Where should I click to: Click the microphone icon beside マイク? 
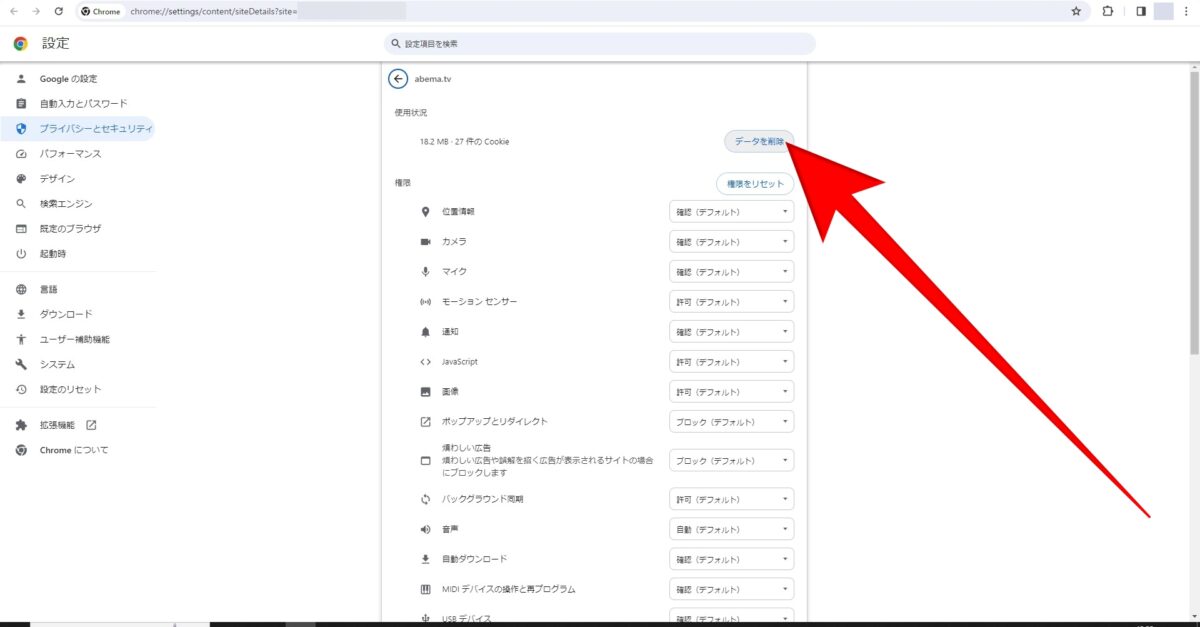pyautogui.click(x=424, y=271)
